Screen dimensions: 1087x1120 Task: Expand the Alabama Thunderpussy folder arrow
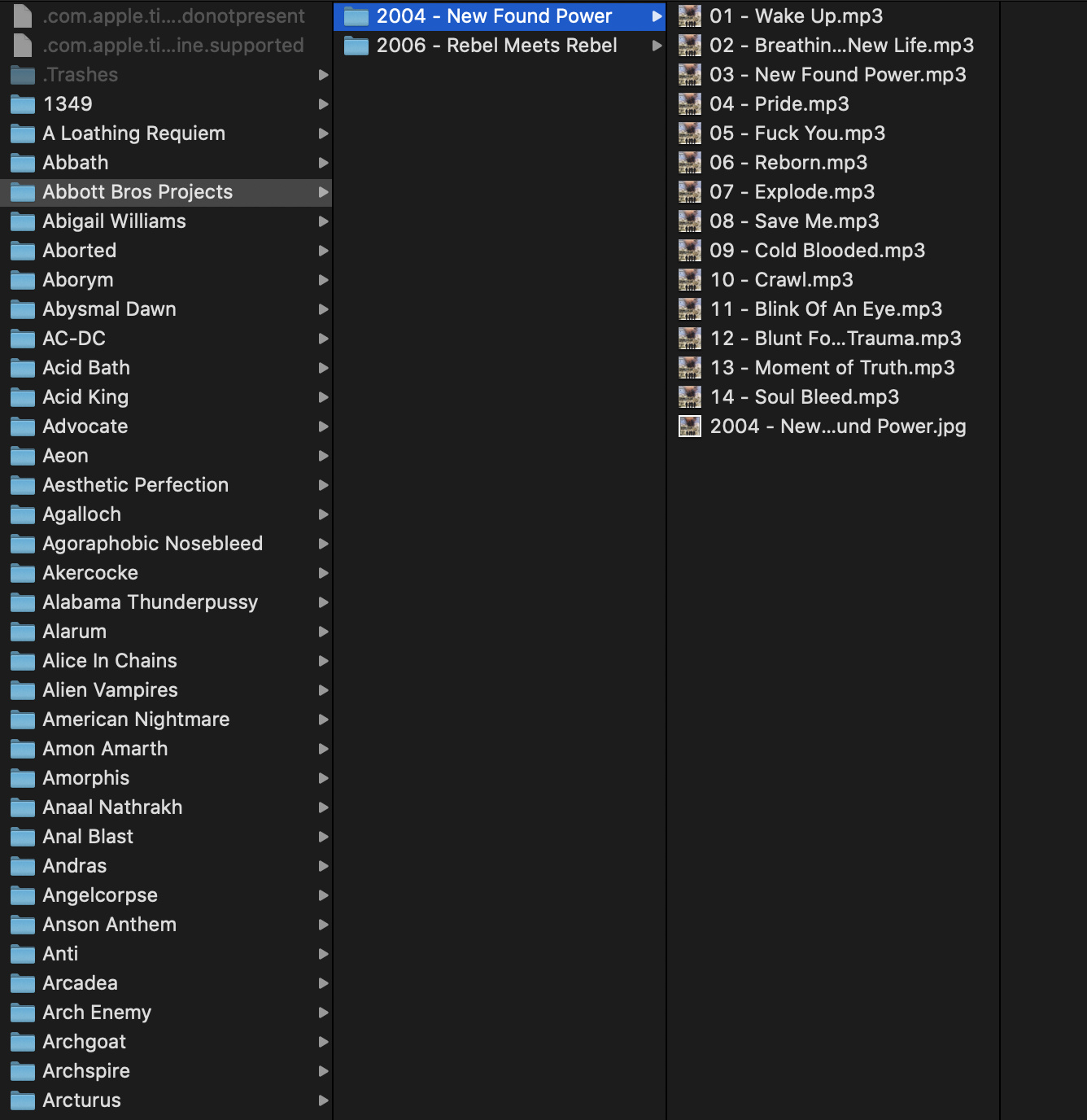[323, 602]
